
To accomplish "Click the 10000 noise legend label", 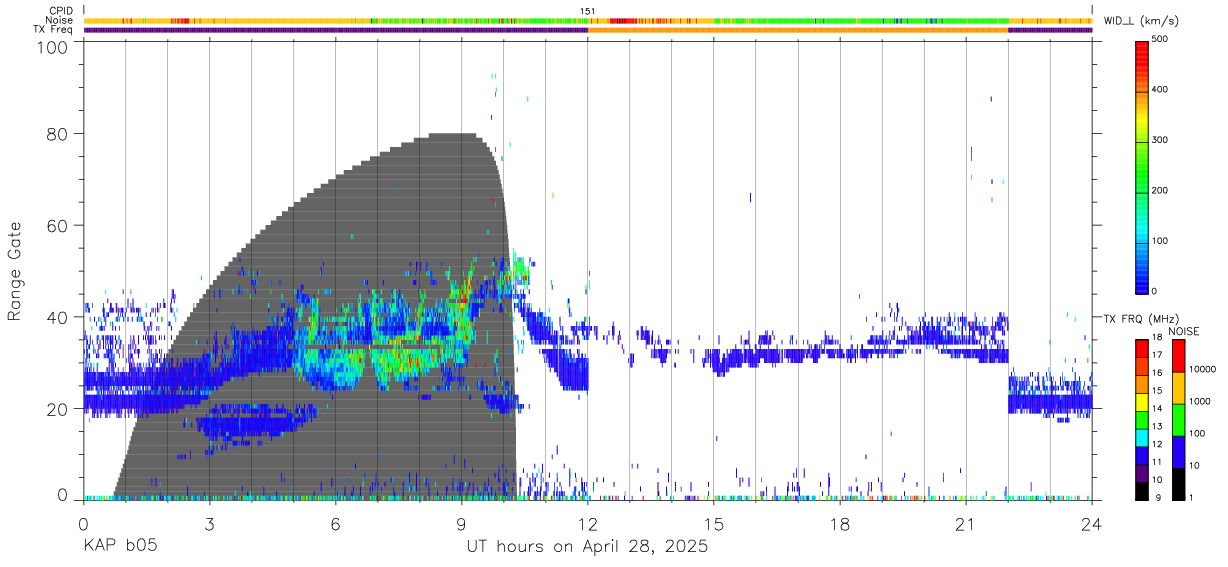I will click(1203, 369).
